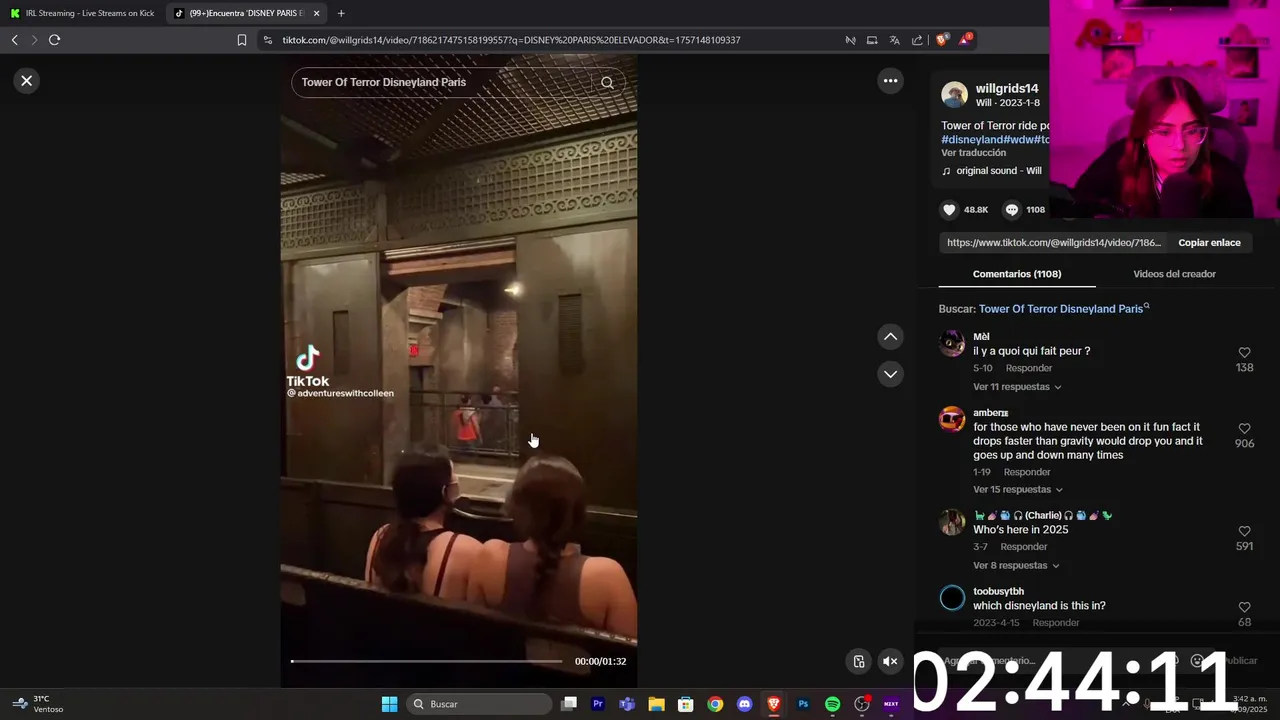
Task: Click the video progress bar
Action: click(x=427, y=661)
